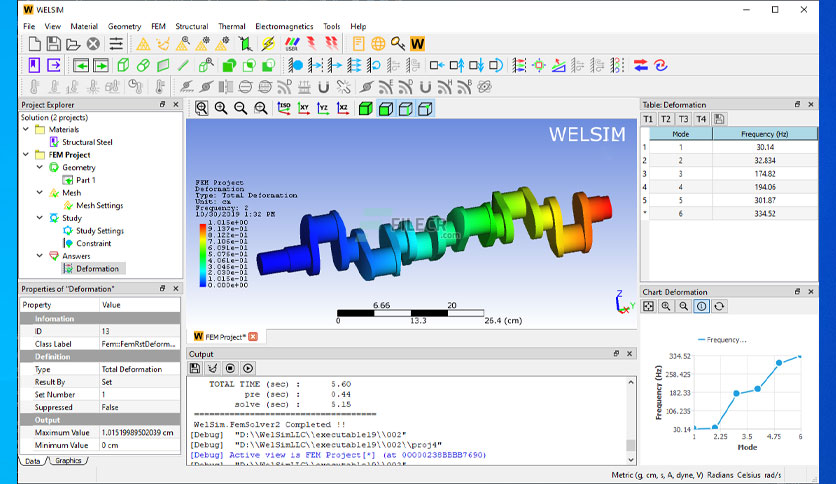Click the single red lightning bolt icon

click(x=311, y=44)
